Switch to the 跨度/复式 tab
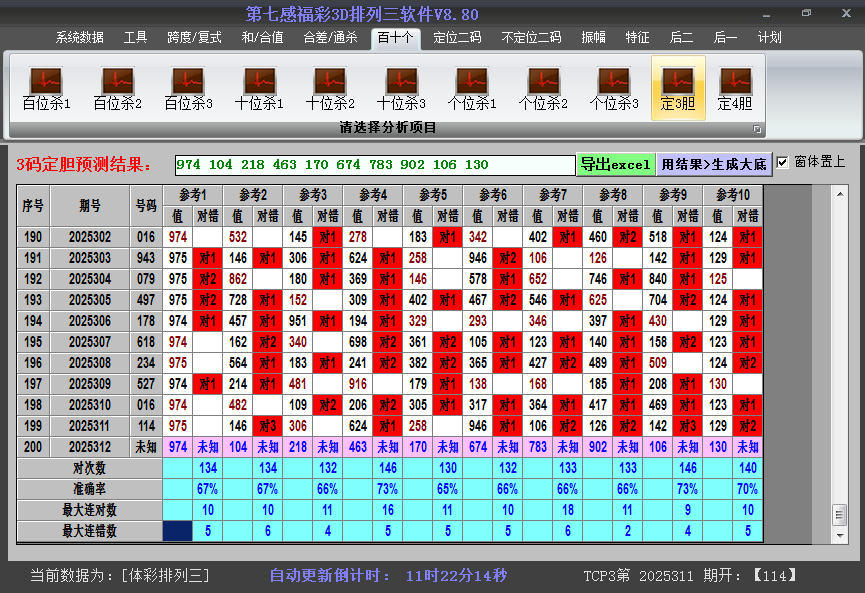Screen dimensions: 865x593 194,38
